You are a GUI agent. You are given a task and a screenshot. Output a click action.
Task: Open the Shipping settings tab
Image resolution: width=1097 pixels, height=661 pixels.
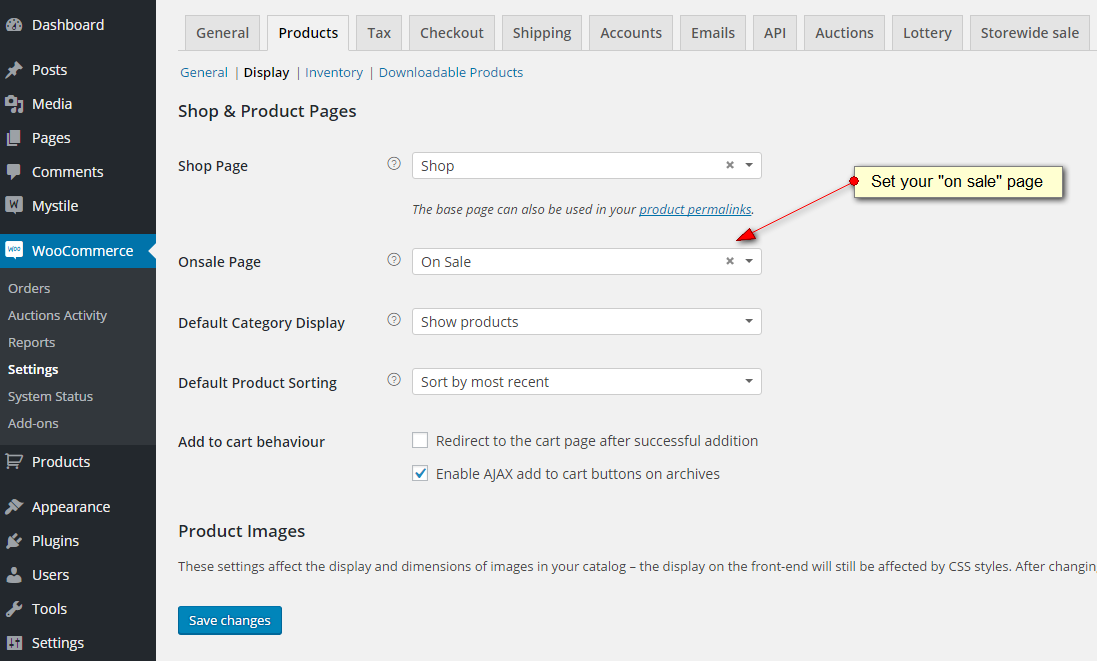(x=541, y=33)
